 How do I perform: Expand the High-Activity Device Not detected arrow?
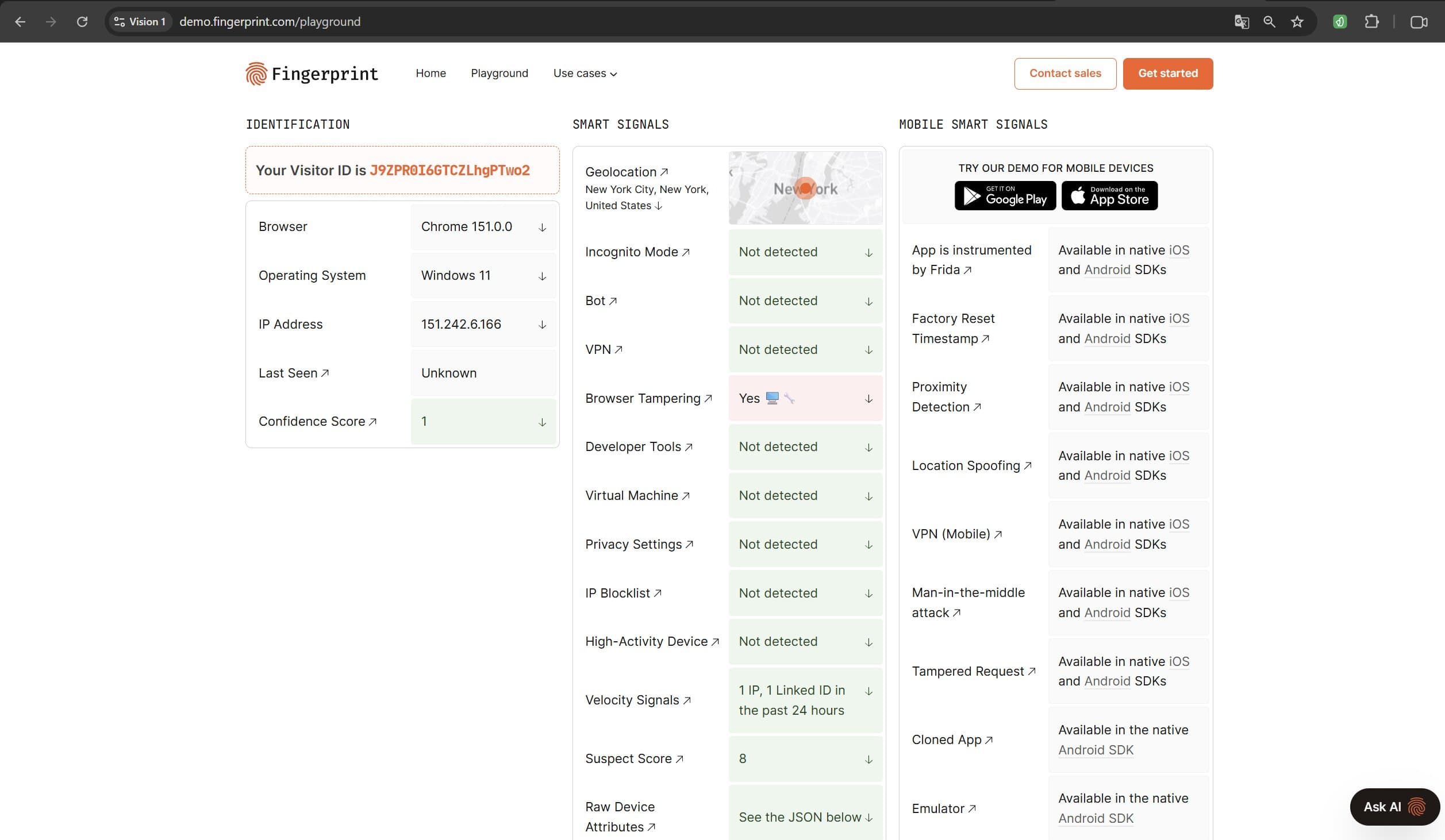[868, 642]
